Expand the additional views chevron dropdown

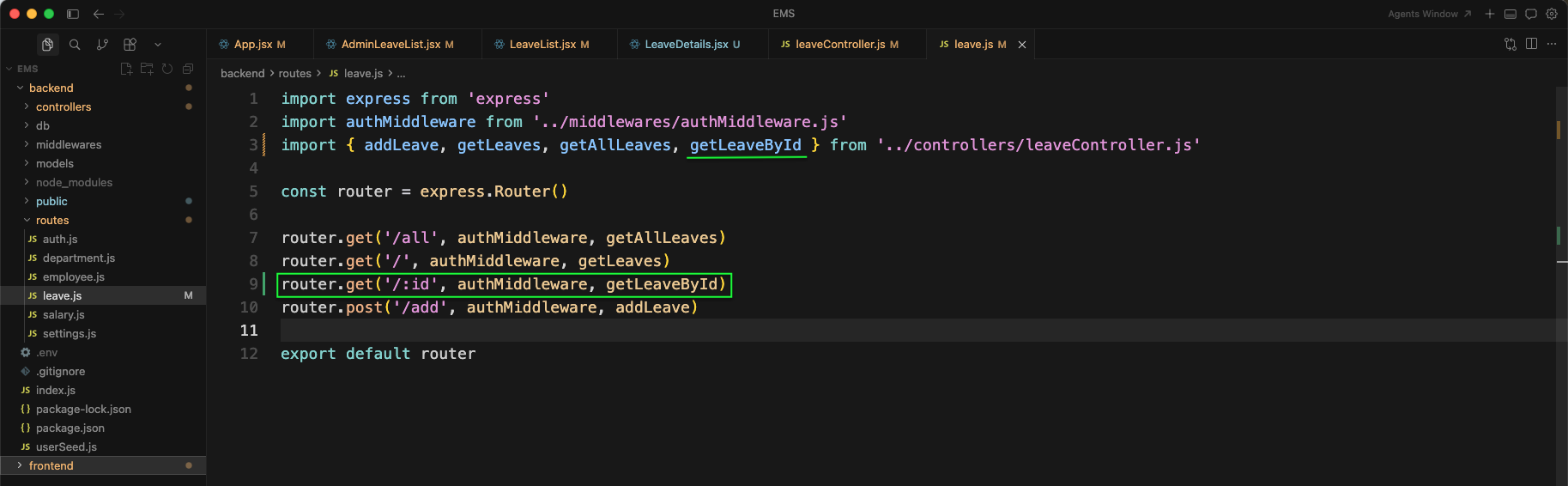pos(158,45)
